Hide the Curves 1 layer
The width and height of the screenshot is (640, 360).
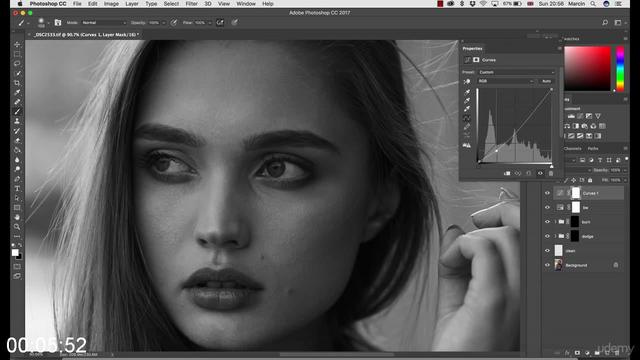(x=547, y=193)
